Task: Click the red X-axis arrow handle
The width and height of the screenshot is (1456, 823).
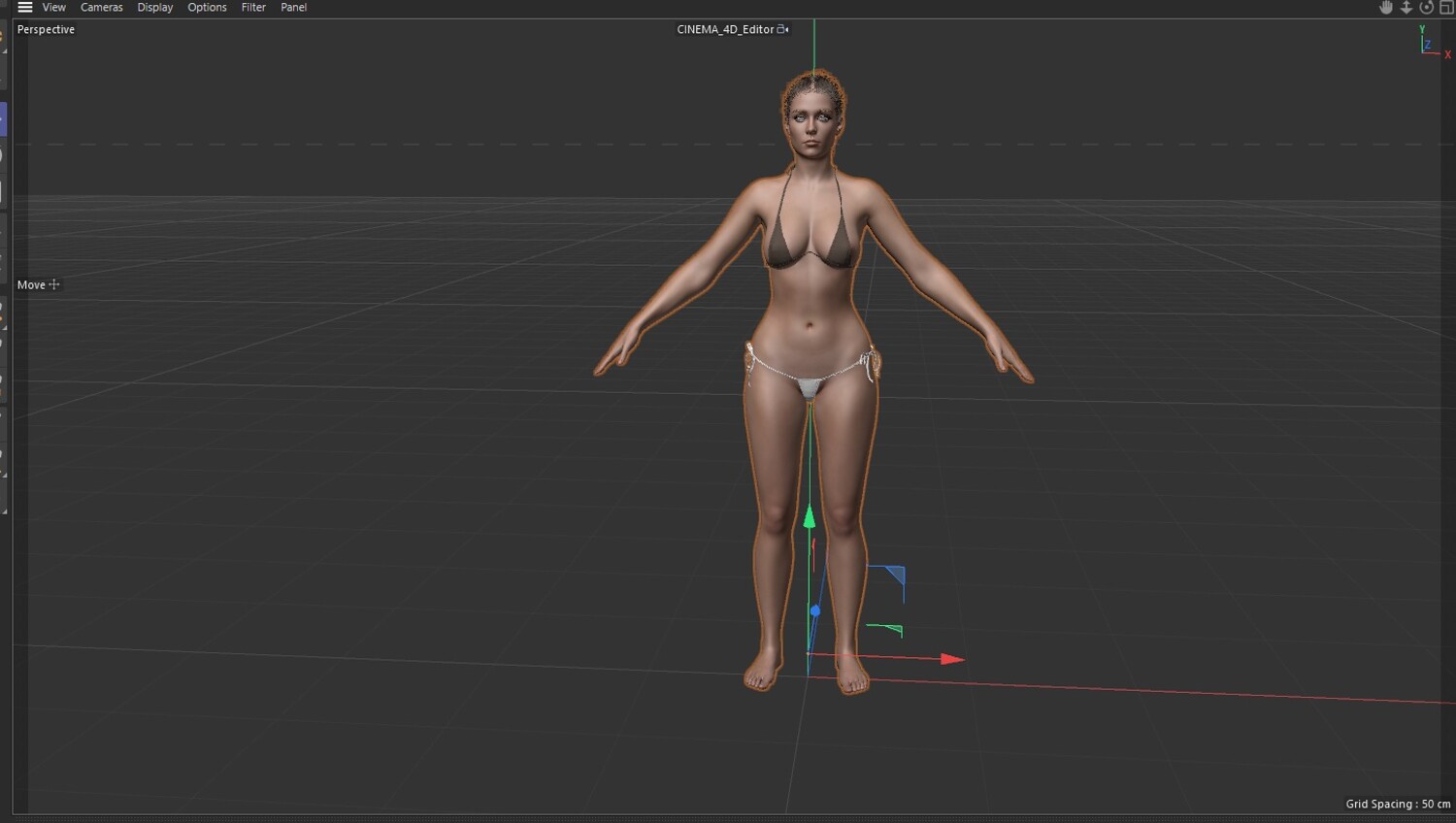Action: [952, 659]
